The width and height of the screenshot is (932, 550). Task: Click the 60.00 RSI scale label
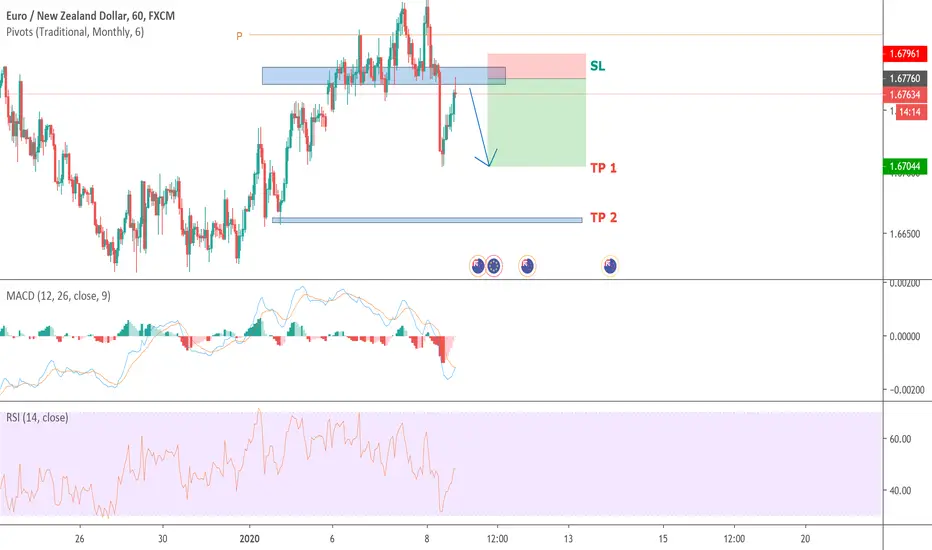coord(900,439)
